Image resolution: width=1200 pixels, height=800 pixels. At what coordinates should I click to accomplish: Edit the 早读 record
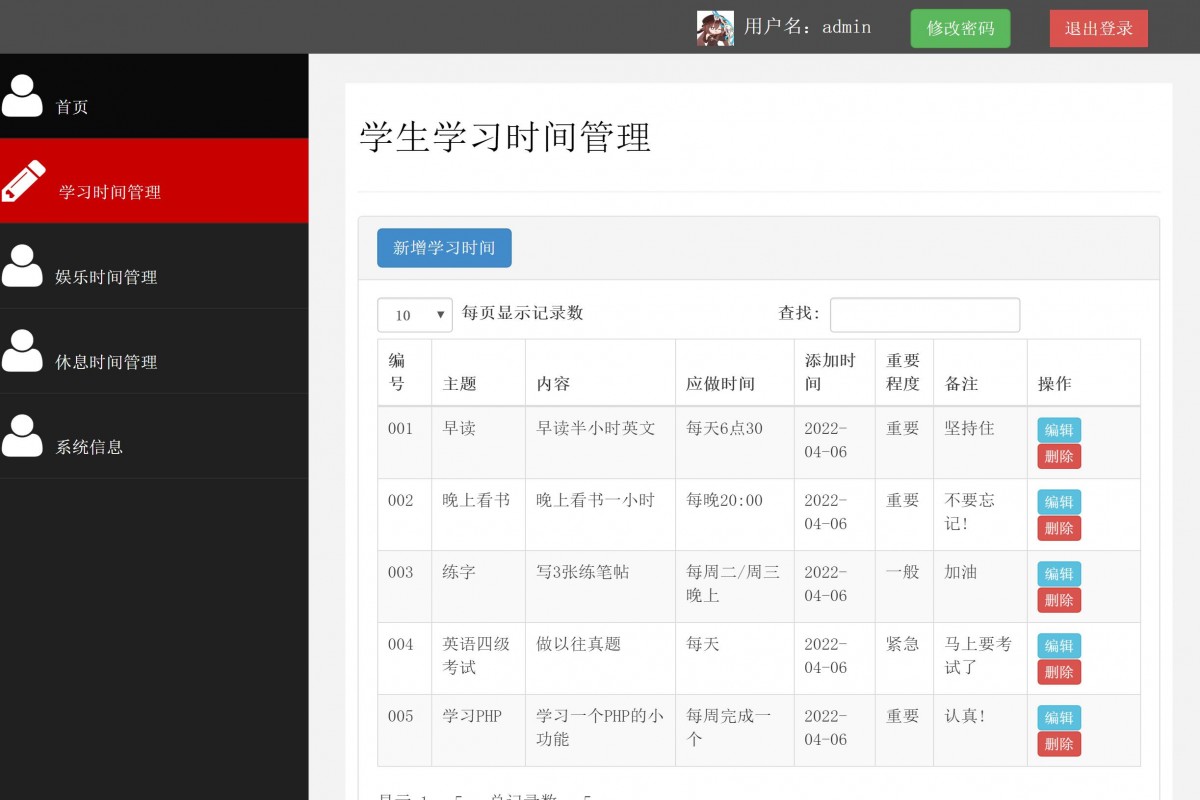point(1058,430)
